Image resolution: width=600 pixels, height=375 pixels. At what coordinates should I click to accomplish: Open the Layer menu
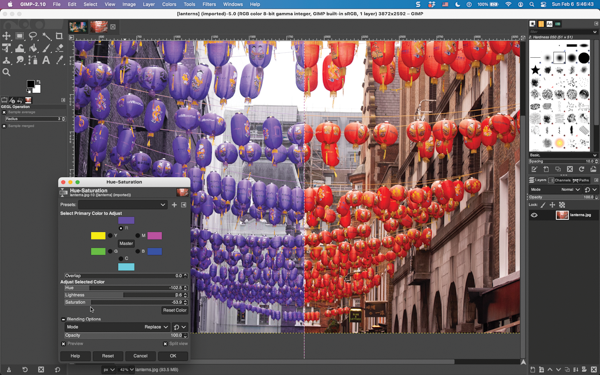click(148, 4)
